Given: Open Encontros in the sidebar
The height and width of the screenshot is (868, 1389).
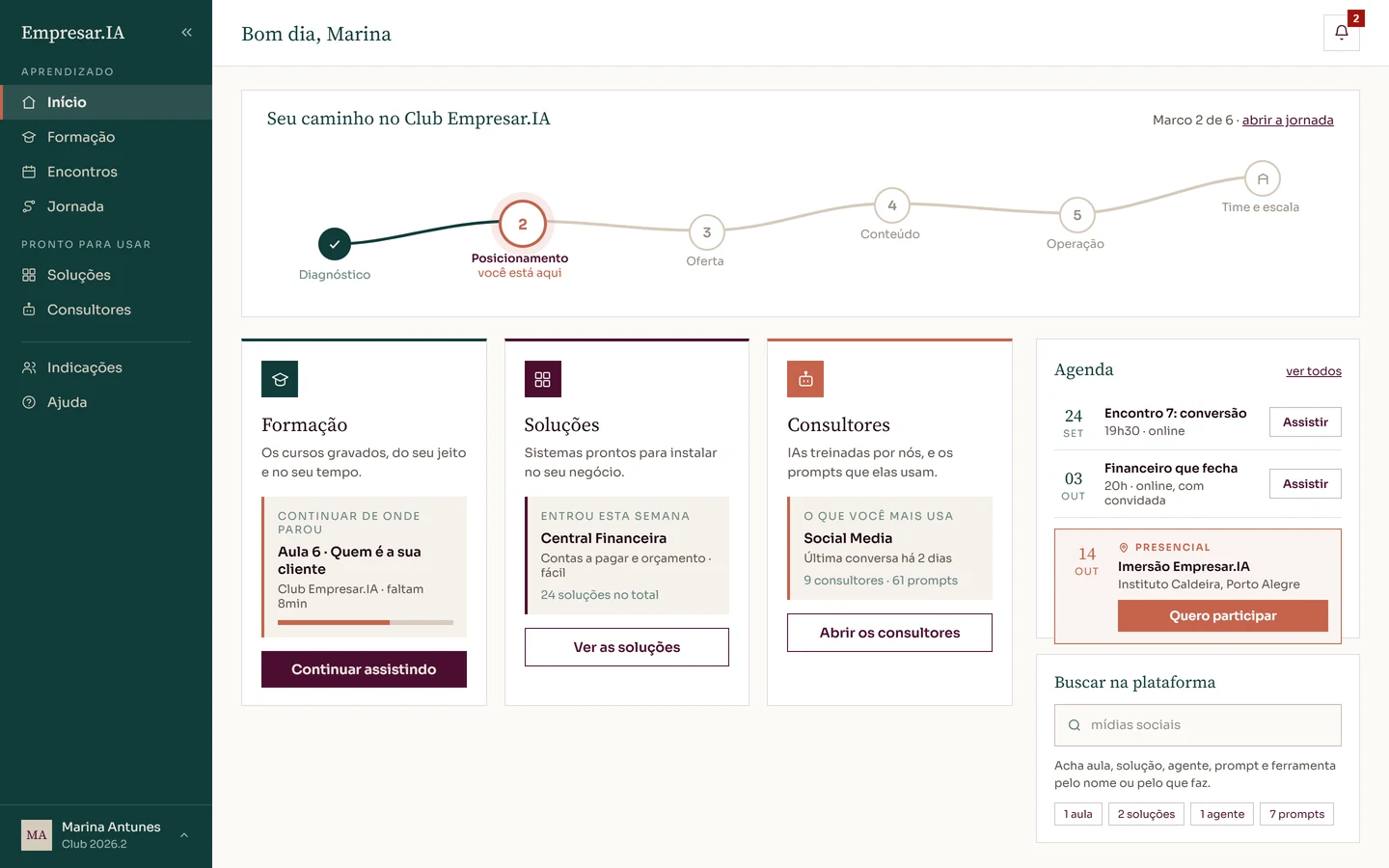Looking at the screenshot, I should [106, 172].
